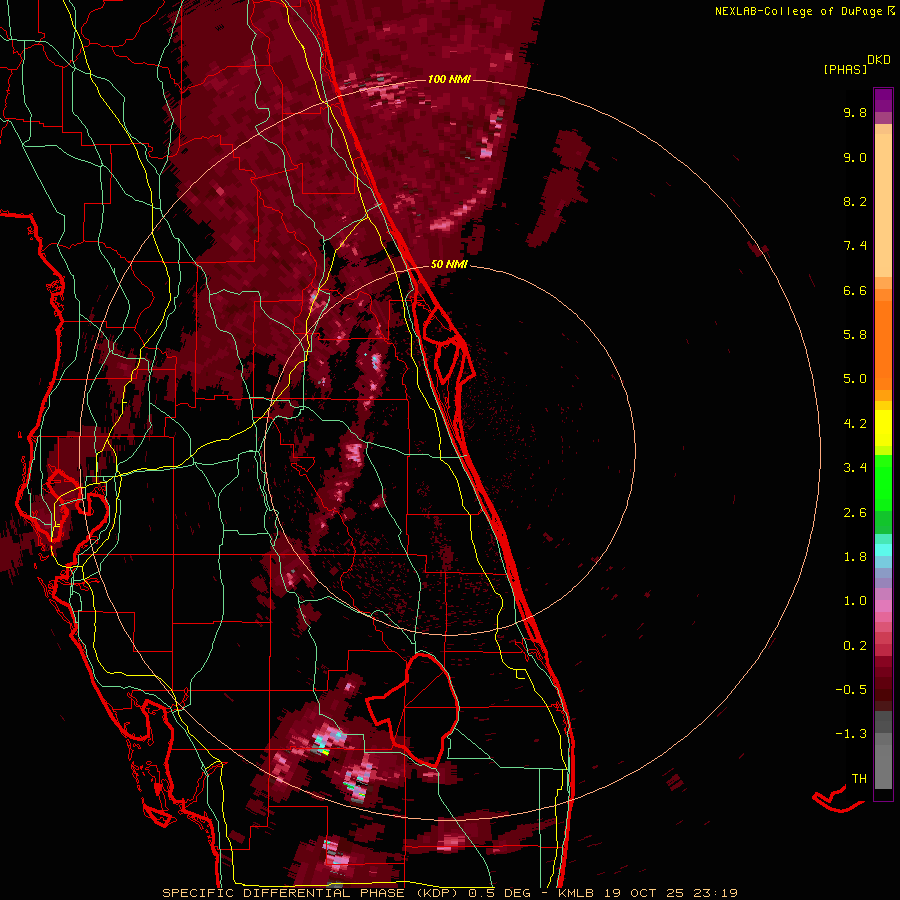Click the yellow segment of the color bar
The width and height of the screenshot is (900, 900).
[883, 428]
